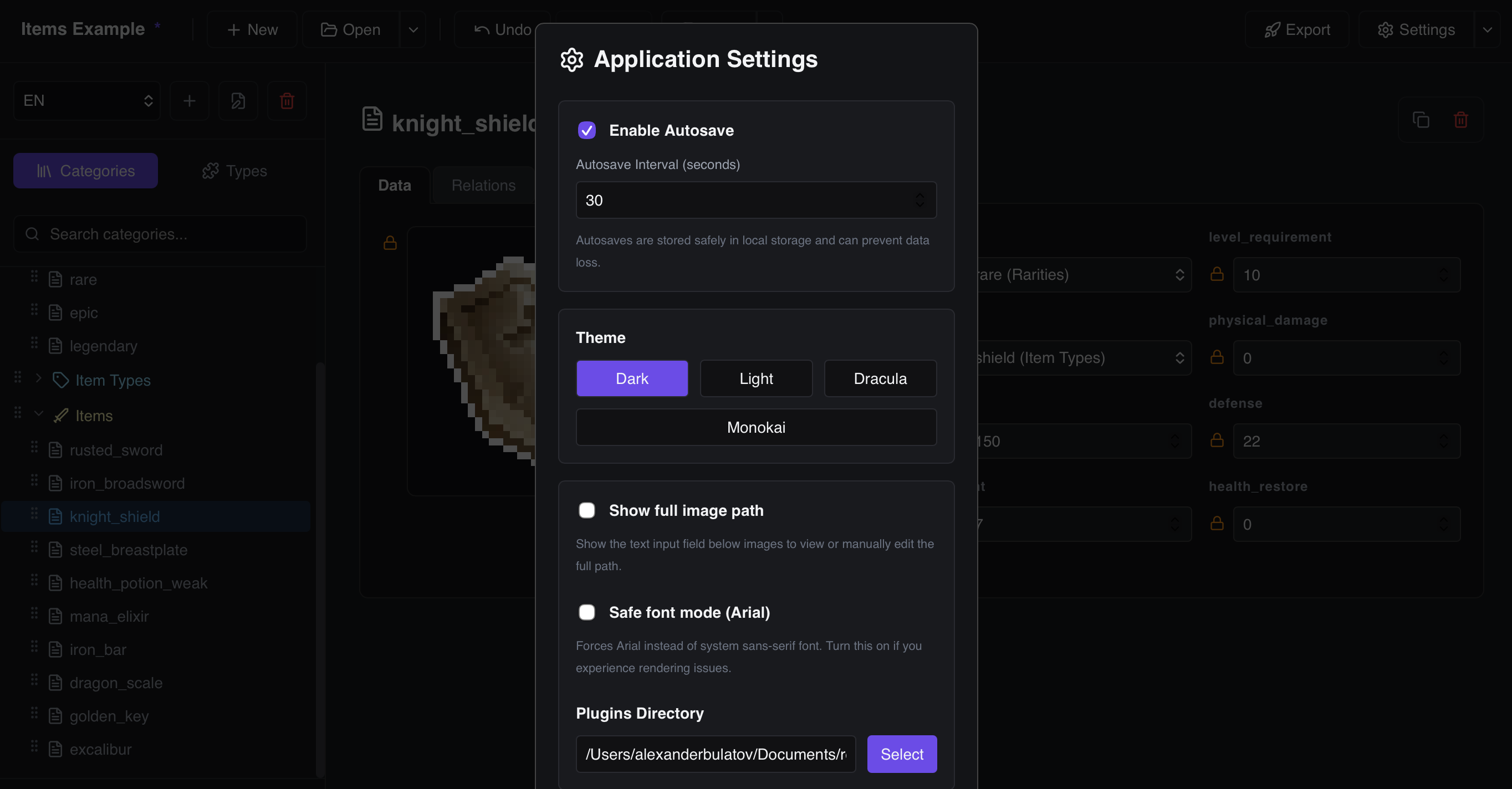1512x789 pixels.
Task: Select the Dark theme option
Action: [631, 378]
